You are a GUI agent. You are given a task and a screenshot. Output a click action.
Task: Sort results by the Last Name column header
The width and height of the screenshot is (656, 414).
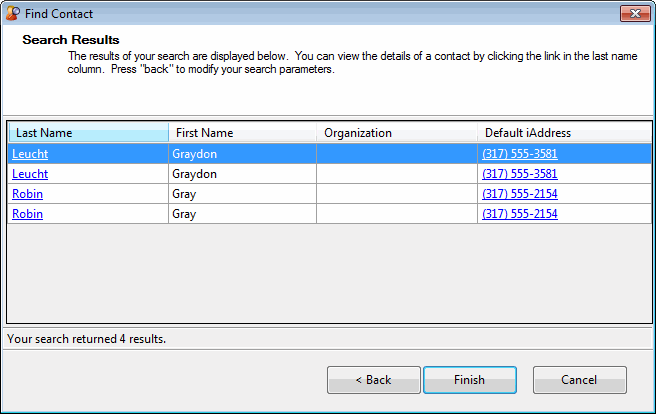point(88,133)
